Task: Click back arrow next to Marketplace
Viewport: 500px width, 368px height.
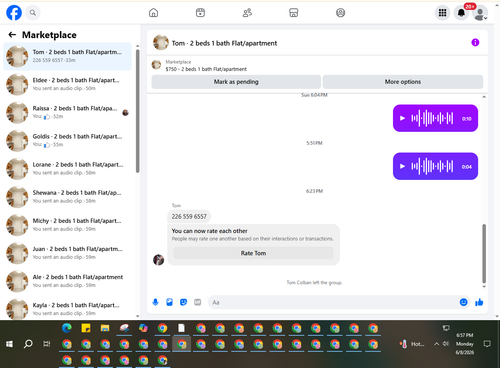Action: 12,35
